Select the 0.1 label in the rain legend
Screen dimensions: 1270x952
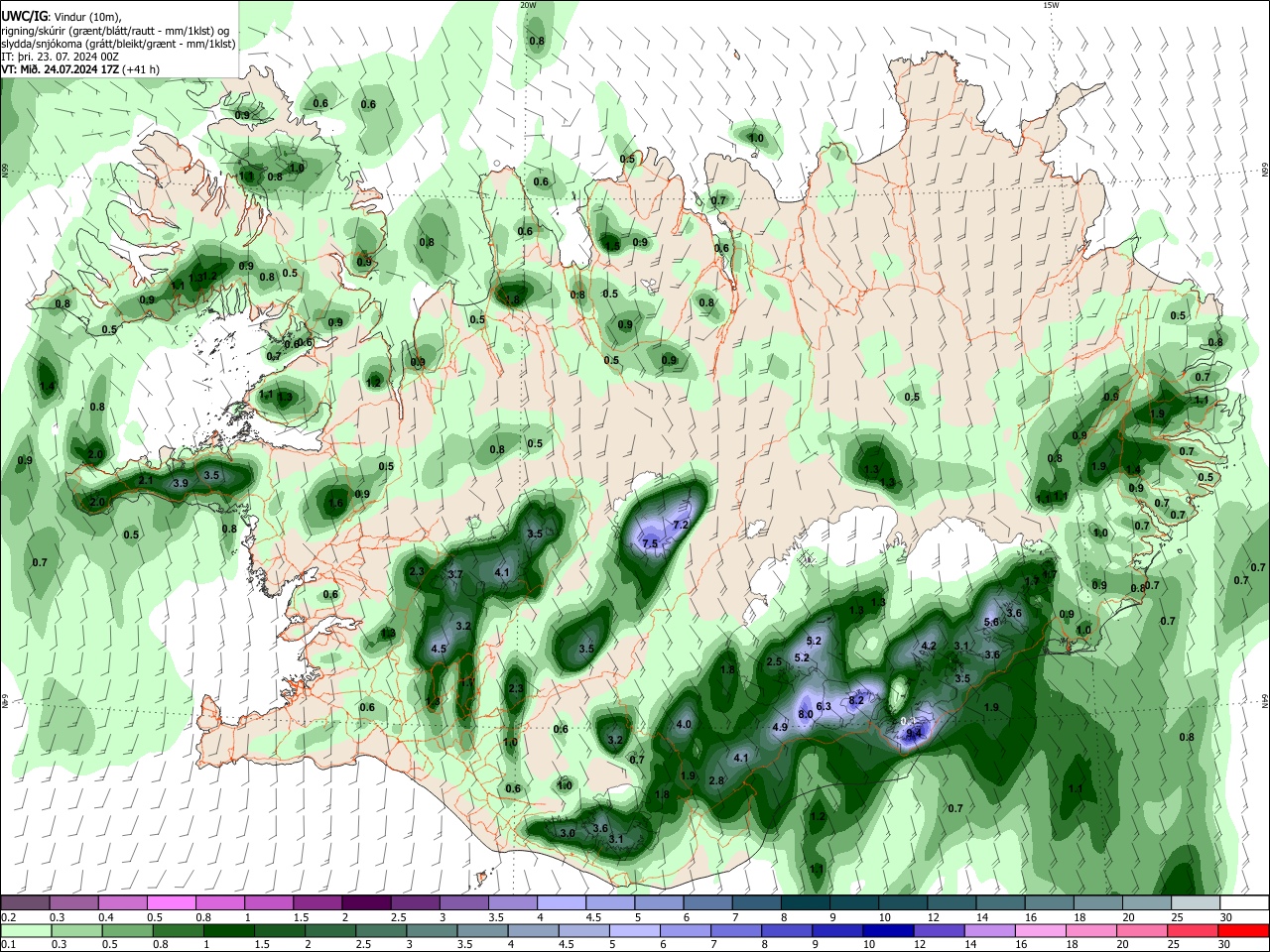point(7,944)
